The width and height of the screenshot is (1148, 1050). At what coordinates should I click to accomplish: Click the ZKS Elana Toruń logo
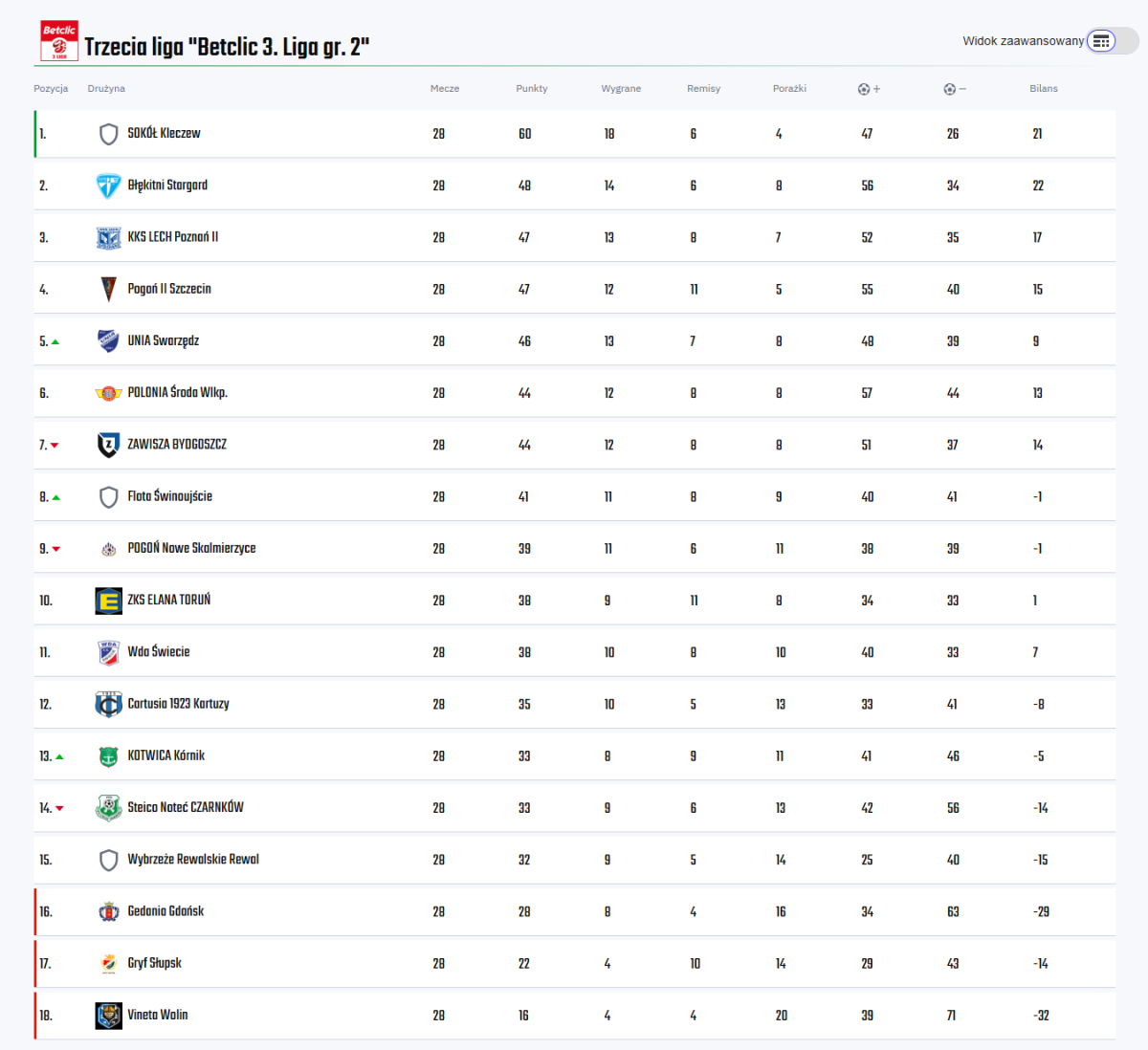(x=109, y=601)
